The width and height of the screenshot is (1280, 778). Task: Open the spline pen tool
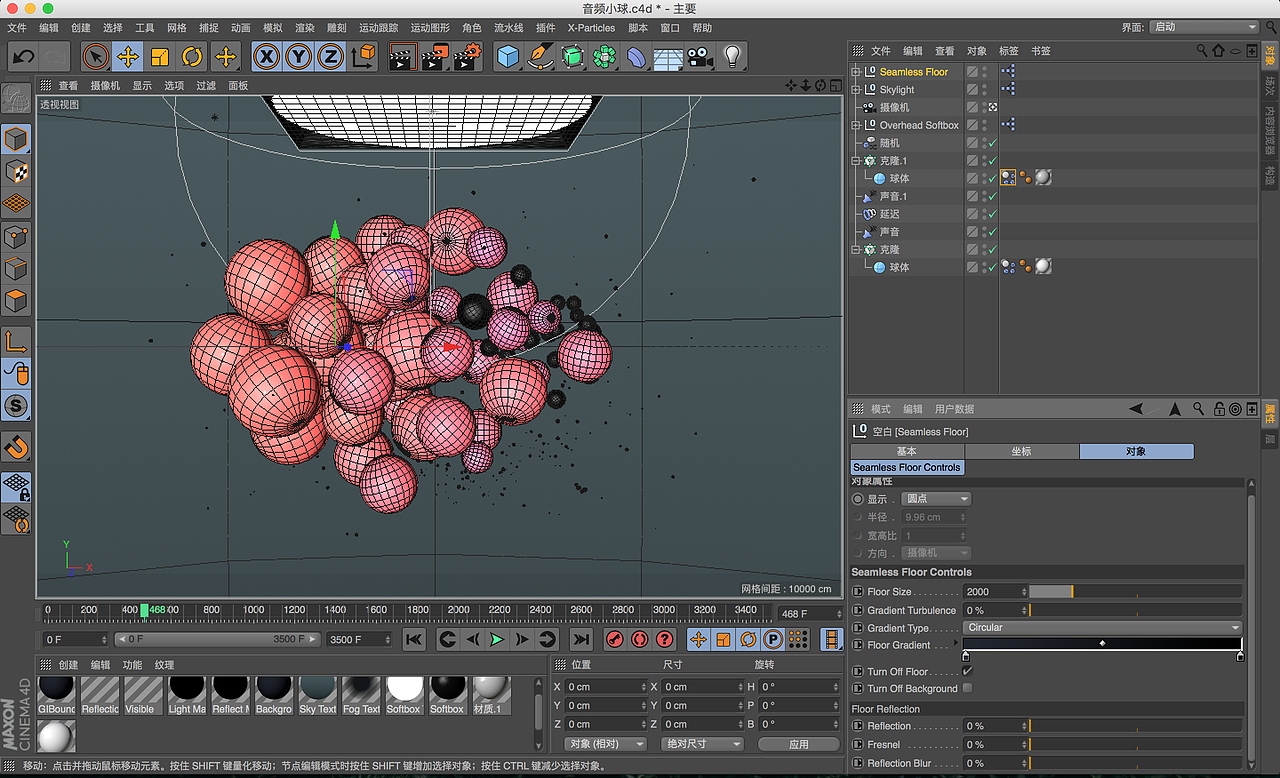click(541, 57)
